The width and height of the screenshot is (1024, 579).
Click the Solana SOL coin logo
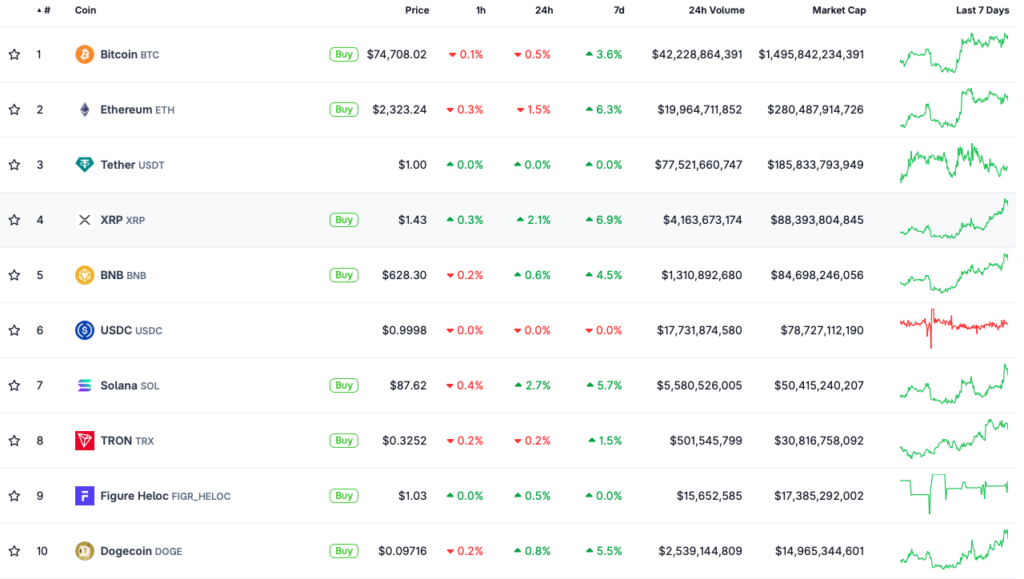coord(85,385)
